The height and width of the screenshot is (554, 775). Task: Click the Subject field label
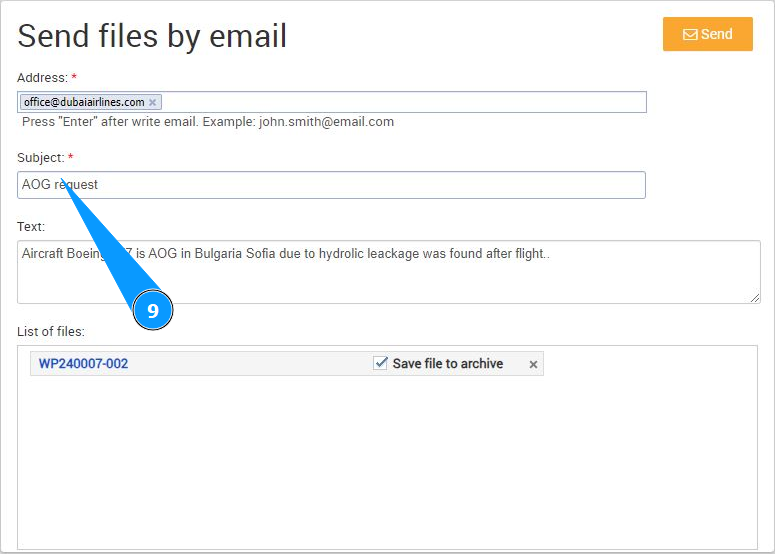point(40,158)
